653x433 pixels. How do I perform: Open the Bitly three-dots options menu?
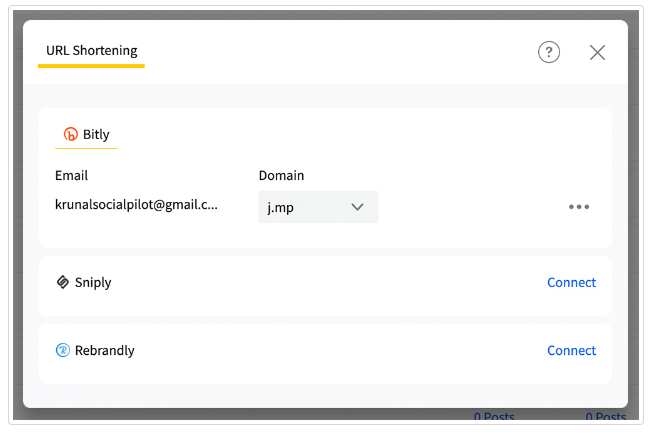click(579, 207)
